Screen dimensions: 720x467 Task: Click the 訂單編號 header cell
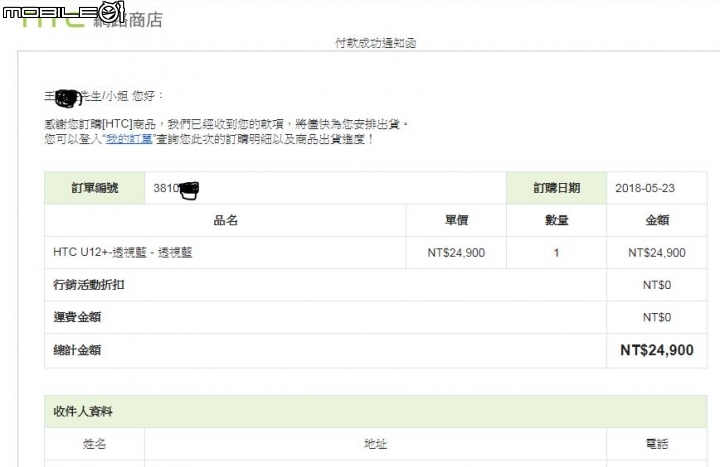point(95,188)
